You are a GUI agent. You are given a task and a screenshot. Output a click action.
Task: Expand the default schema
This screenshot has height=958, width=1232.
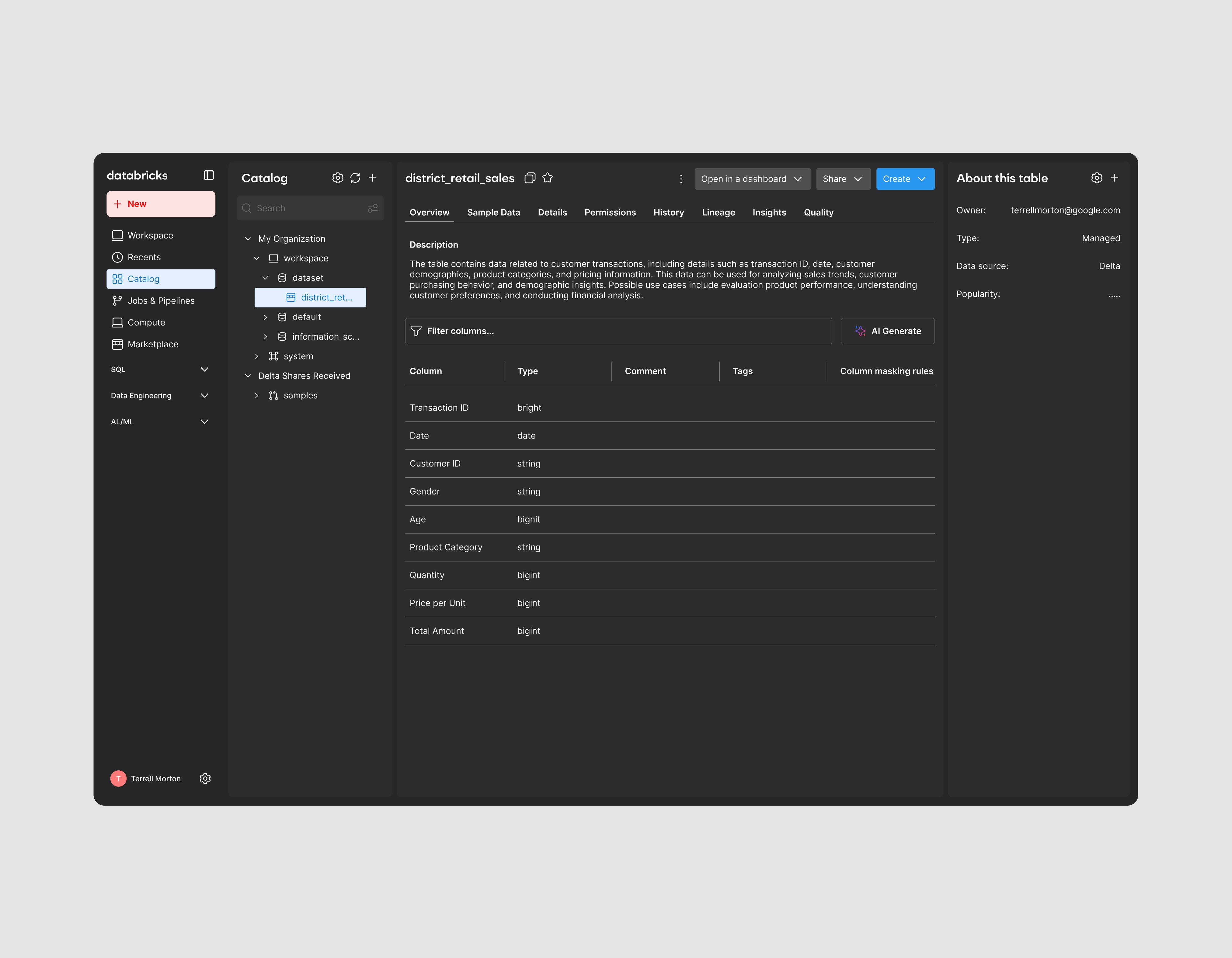(x=265, y=317)
